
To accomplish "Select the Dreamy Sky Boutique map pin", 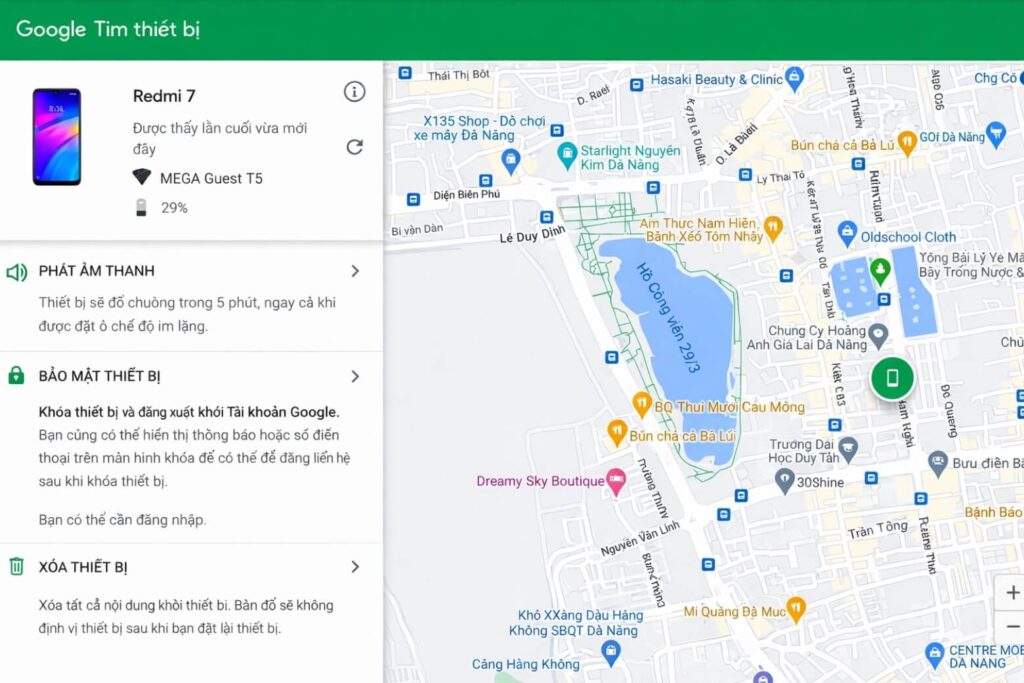I will [x=616, y=481].
